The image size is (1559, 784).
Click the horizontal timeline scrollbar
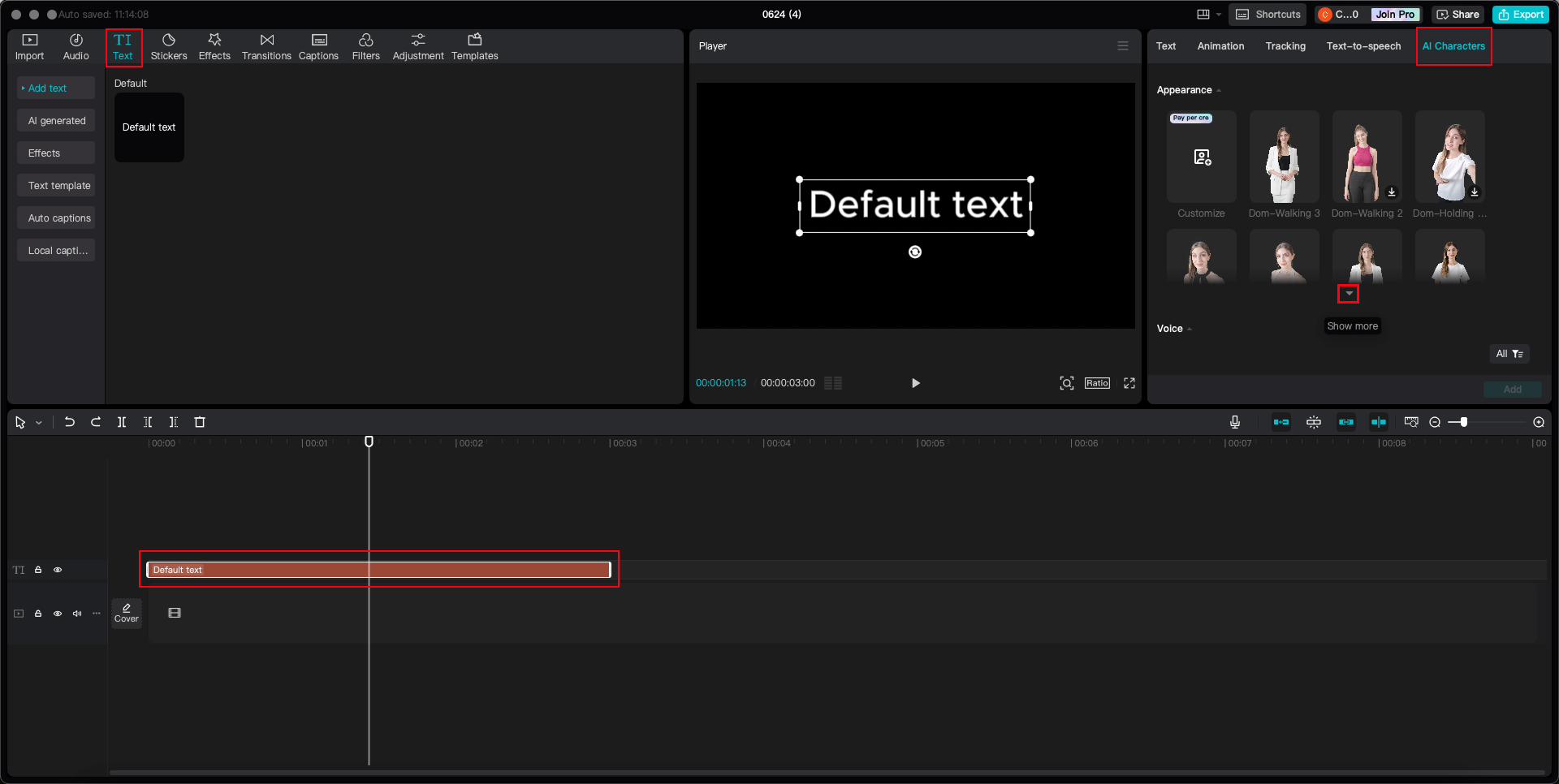click(x=827, y=773)
